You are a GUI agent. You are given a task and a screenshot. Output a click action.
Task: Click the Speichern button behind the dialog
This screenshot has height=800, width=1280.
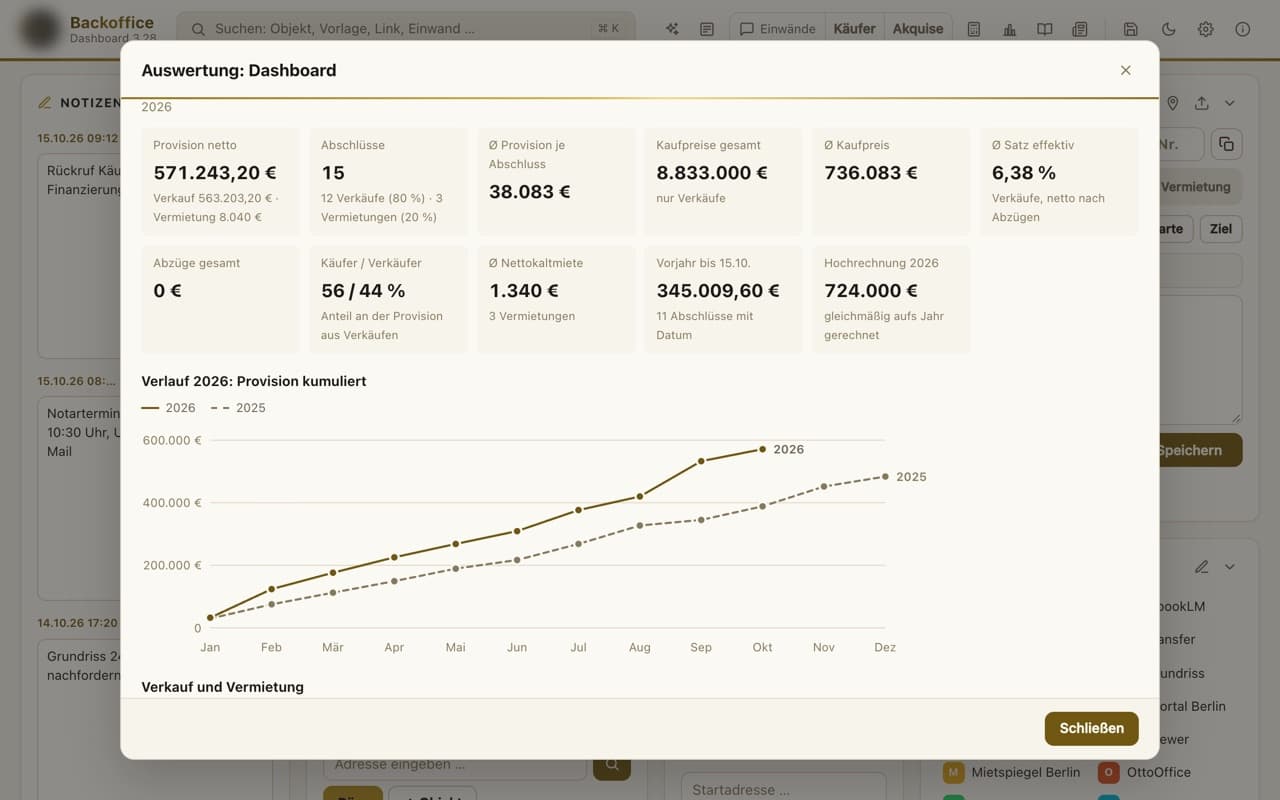click(x=1200, y=450)
